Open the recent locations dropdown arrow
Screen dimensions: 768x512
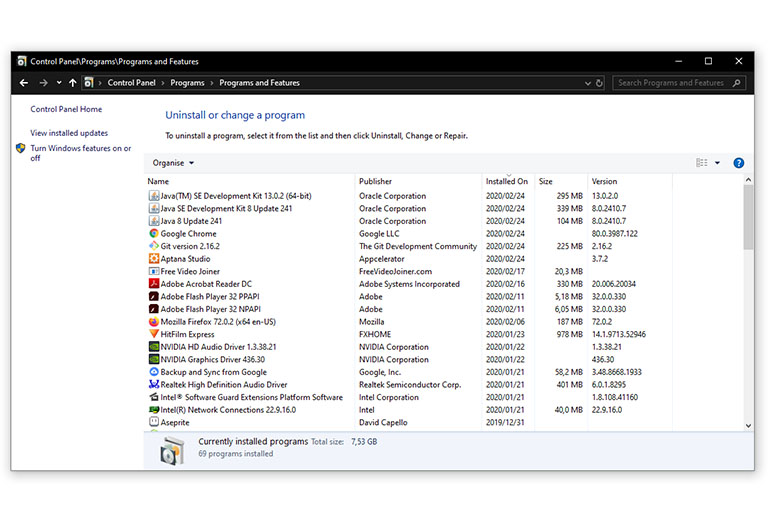tap(59, 83)
